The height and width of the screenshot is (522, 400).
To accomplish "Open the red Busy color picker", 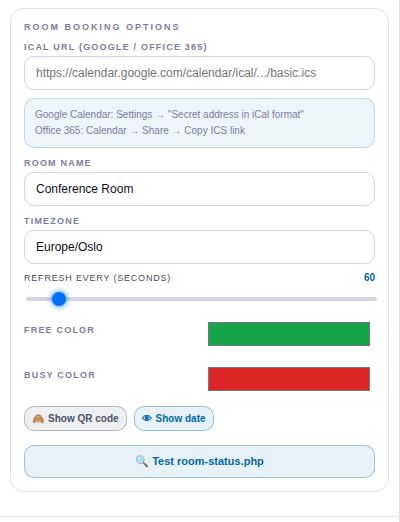I will [x=289, y=379].
